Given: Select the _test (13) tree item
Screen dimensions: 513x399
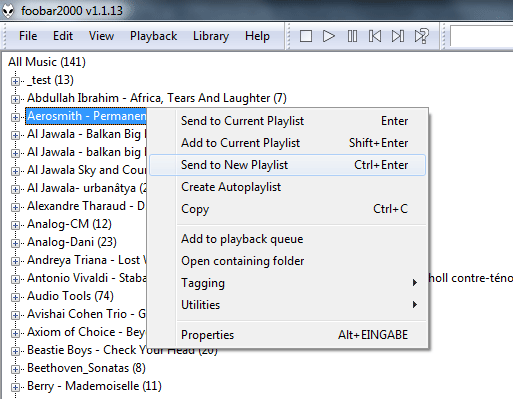Looking at the screenshot, I should point(50,80).
